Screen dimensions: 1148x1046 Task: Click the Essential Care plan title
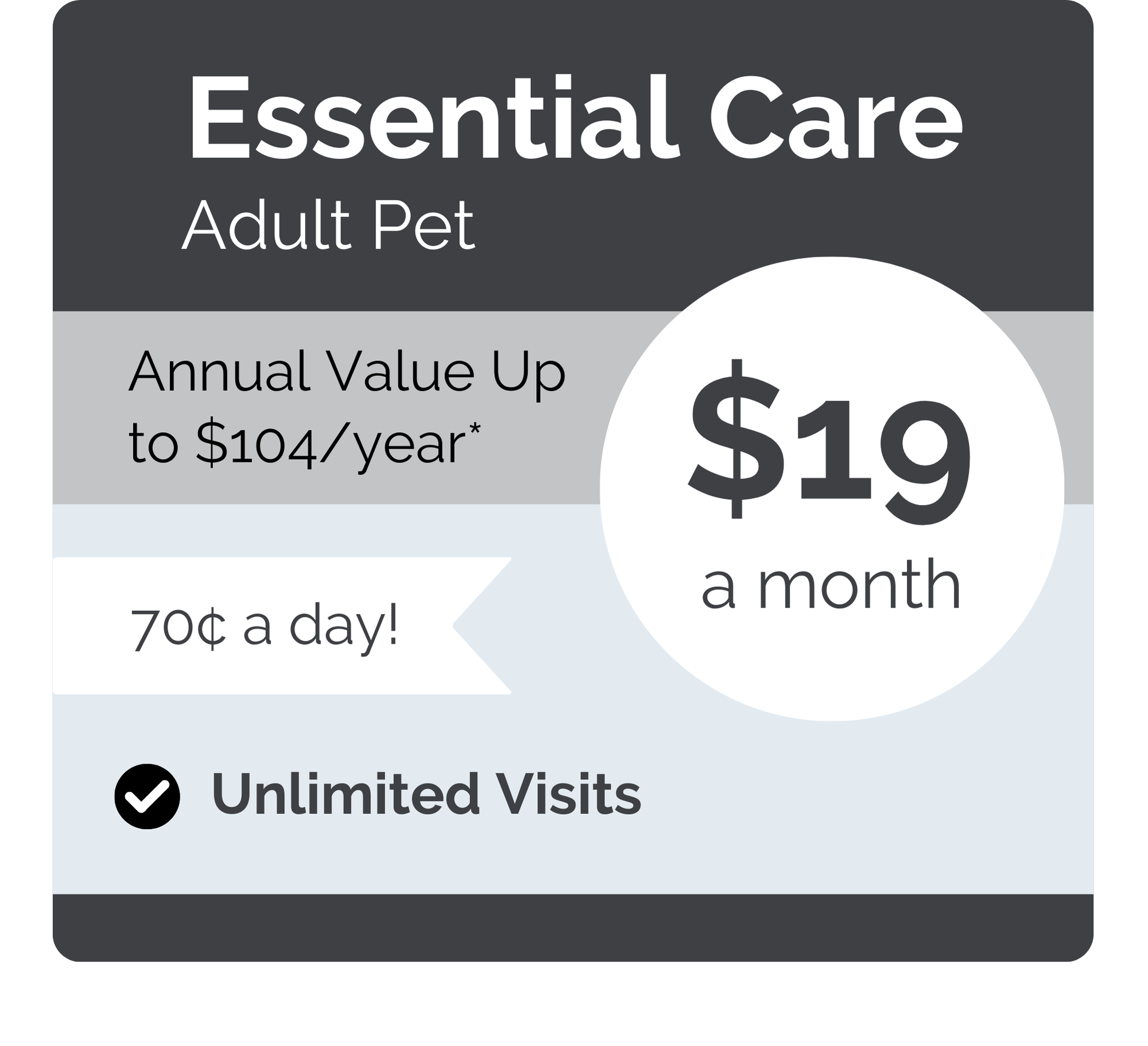pyautogui.click(x=575, y=120)
